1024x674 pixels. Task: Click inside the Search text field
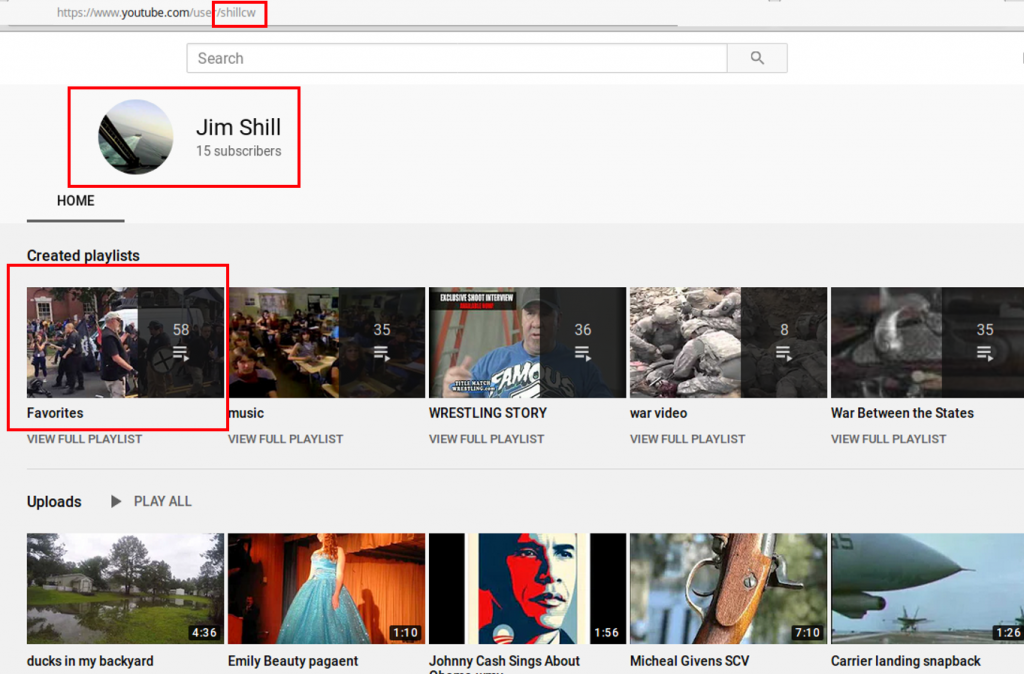(x=456, y=58)
